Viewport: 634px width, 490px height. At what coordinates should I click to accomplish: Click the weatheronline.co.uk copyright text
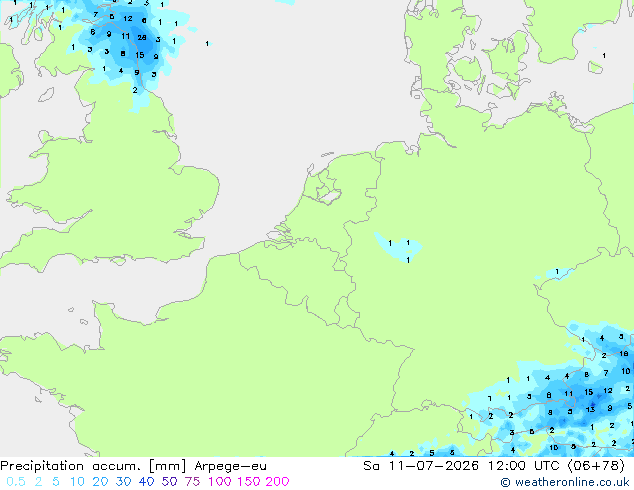(565, 482)
